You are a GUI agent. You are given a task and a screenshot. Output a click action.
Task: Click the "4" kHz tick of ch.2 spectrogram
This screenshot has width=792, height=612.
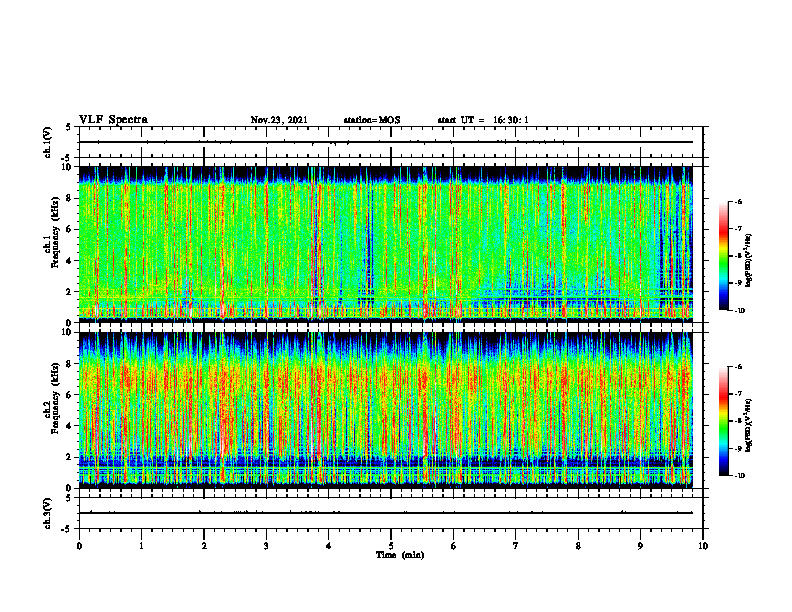pyautogui.click(x=70, y=426)
